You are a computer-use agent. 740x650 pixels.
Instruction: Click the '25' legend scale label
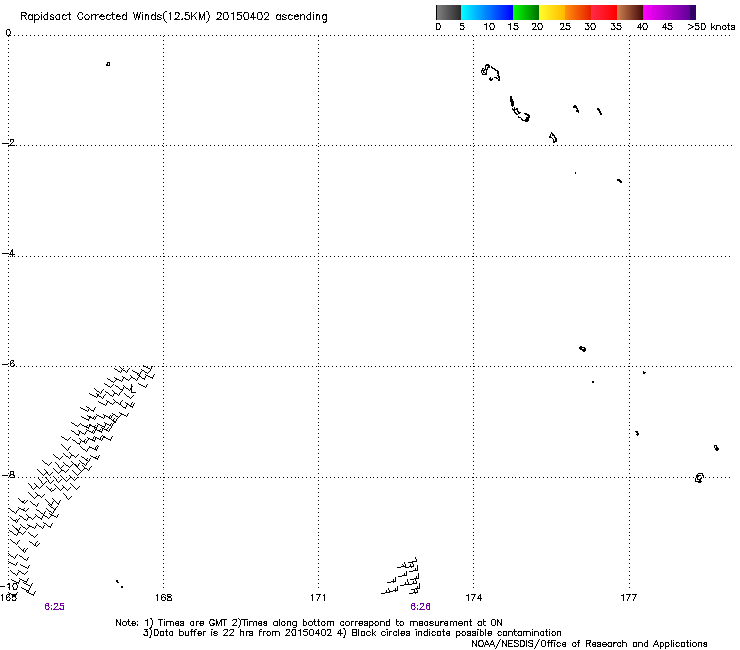click(x=565, y=27)
